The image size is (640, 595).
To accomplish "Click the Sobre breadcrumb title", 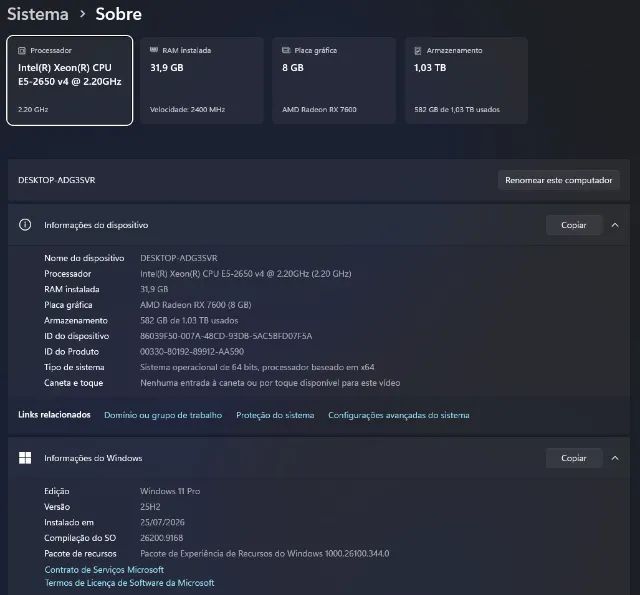I will click(119, 14).
